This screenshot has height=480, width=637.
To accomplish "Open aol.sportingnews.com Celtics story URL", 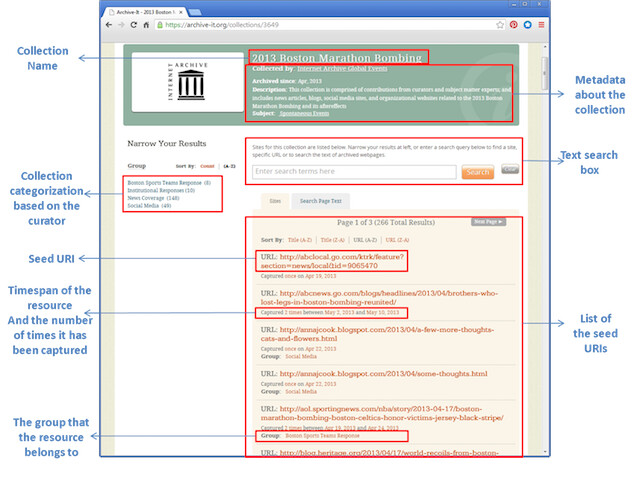I will coord(382,413).
